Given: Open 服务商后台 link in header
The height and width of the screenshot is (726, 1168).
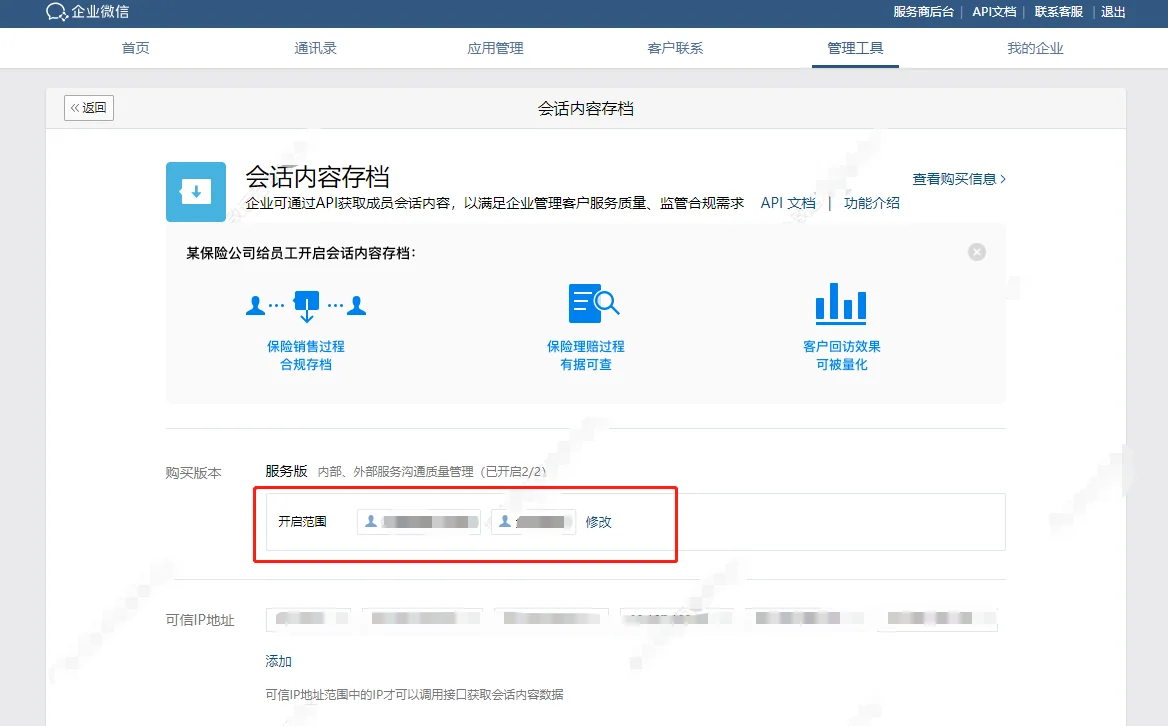Looking at the screenshot, I should tap(923, 12).
